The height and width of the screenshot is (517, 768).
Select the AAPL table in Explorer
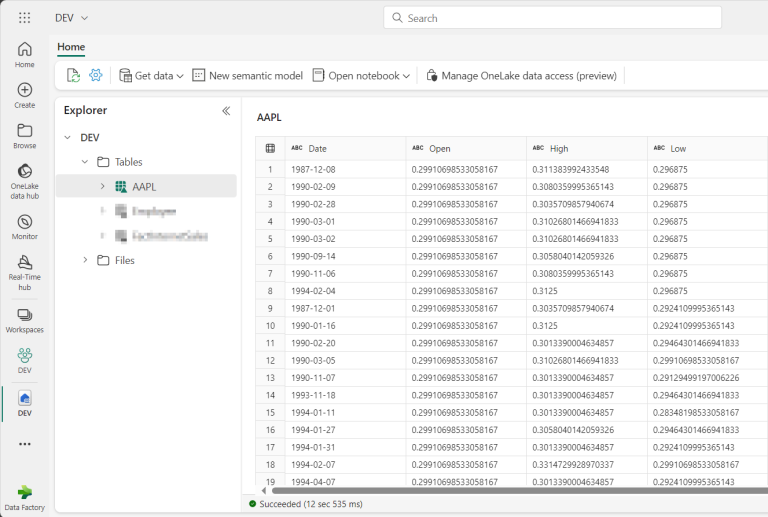coord(146,187)
